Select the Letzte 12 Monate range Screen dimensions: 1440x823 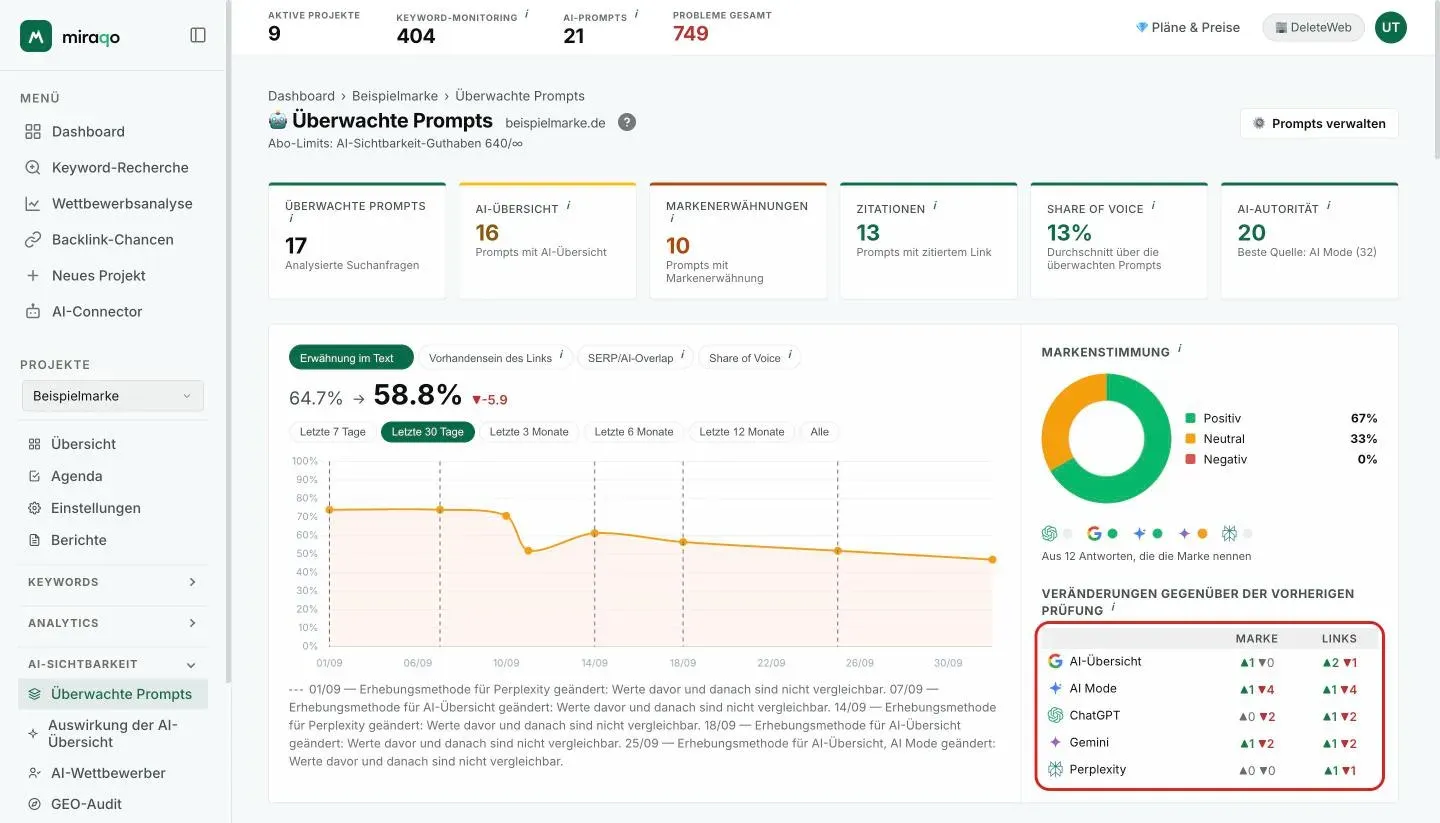742,432
